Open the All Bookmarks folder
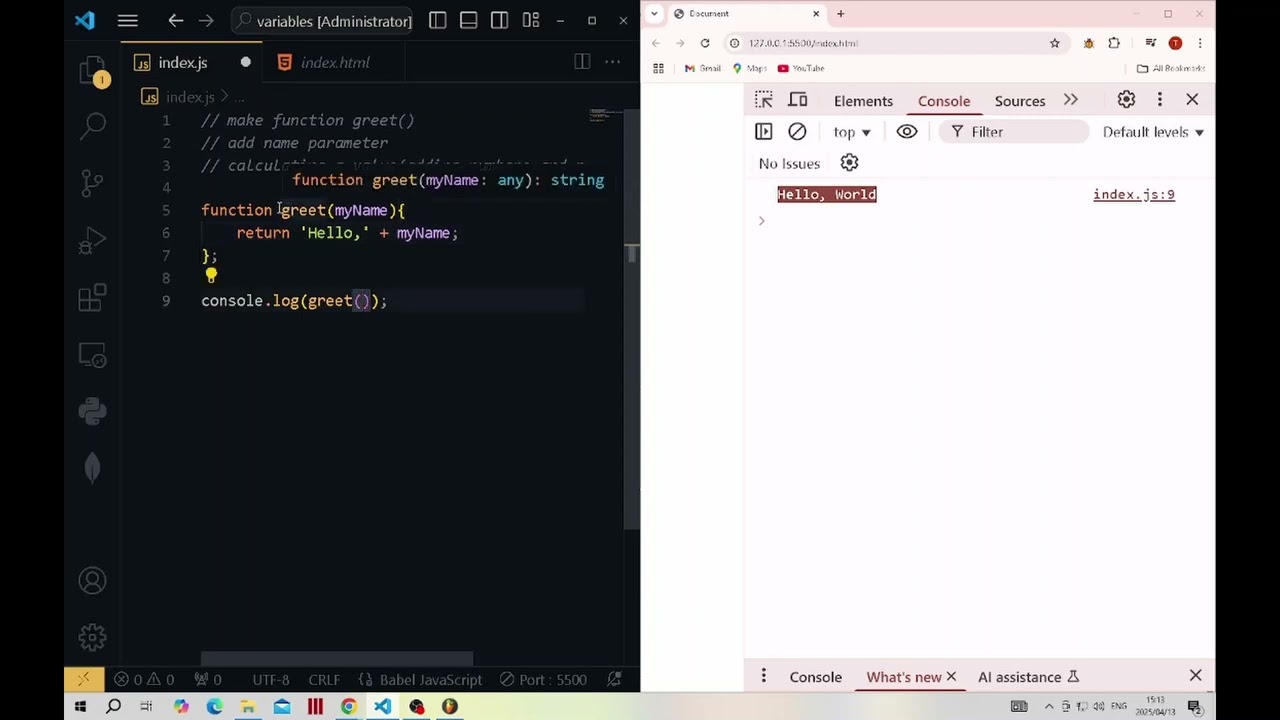This screenshot has height=720, width=1280. pyautogui.click(x=1171, y=68)
